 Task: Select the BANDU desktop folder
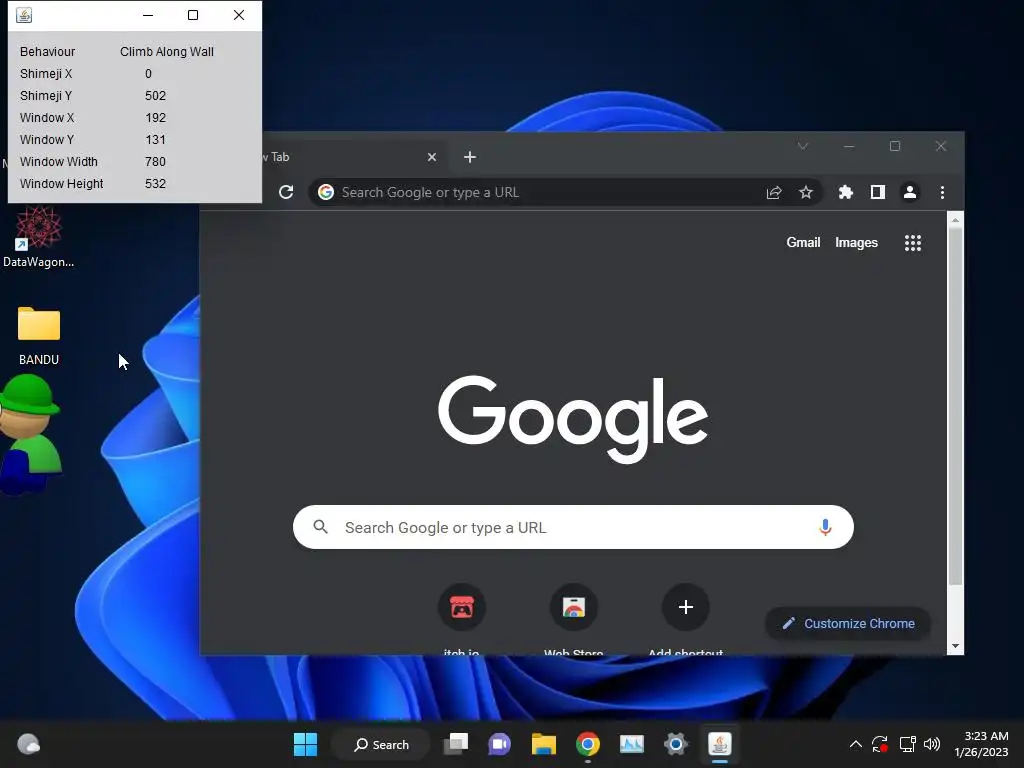(39, 336)
